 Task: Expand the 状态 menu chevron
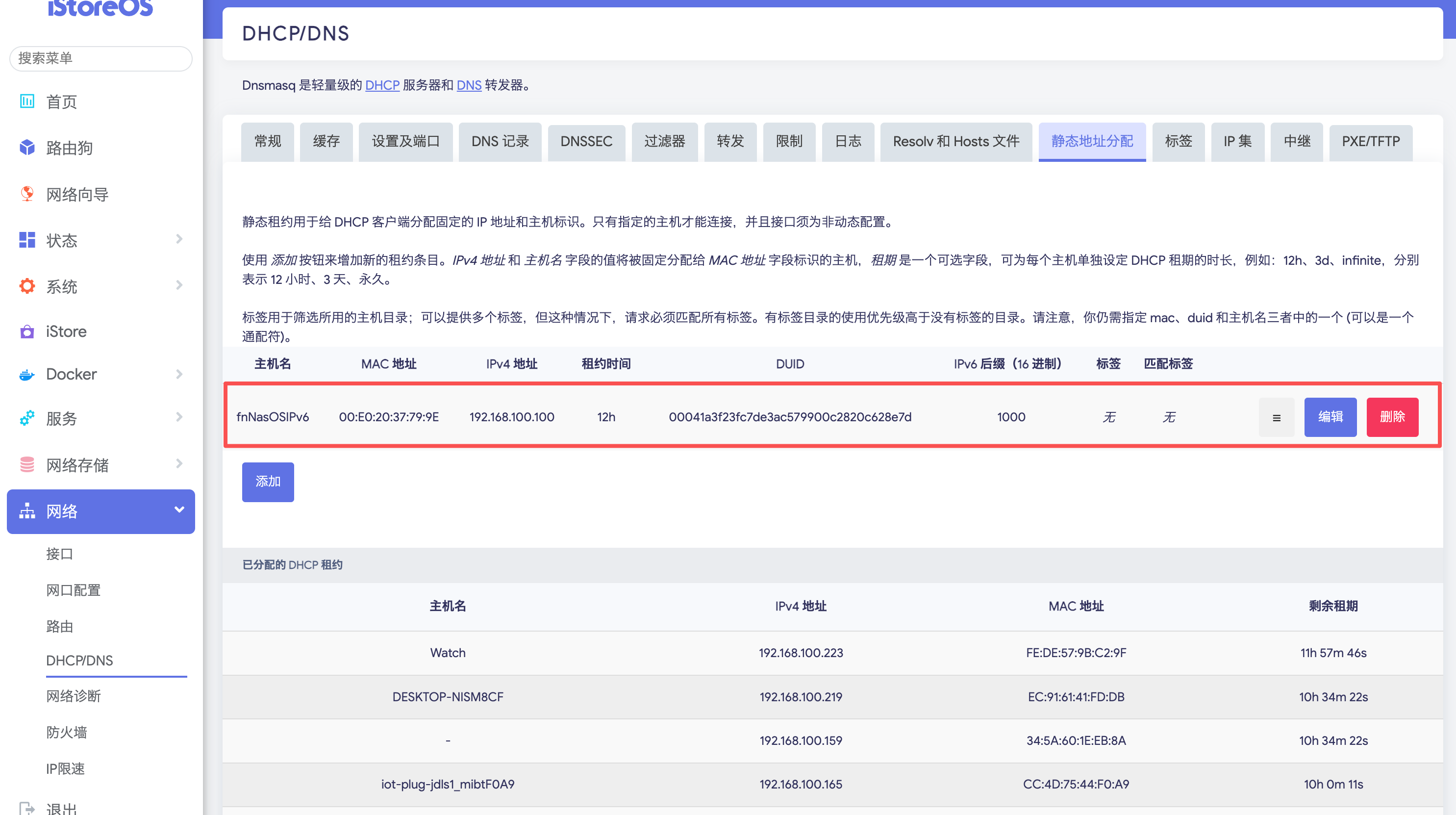[x=179, y=239]
